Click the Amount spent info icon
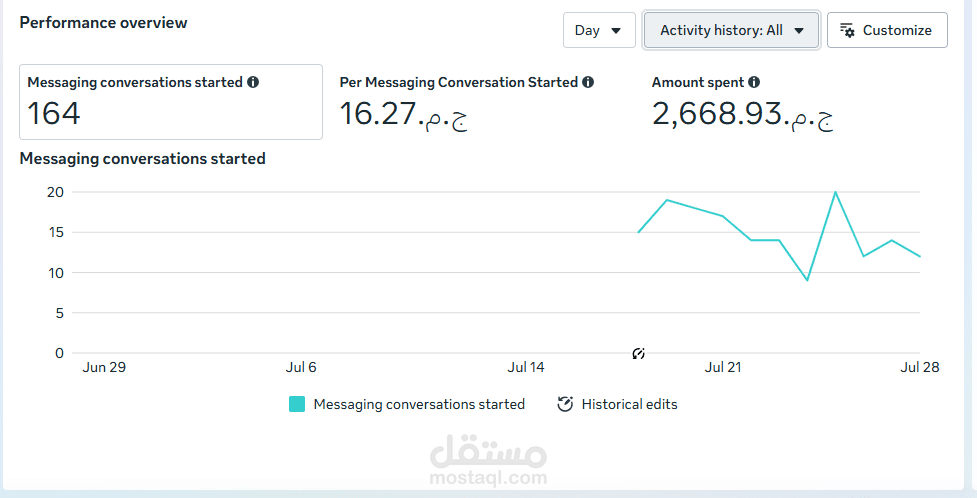Image resolution: width=977 pixels, height=498 pixels. click(x=755, y=82)
